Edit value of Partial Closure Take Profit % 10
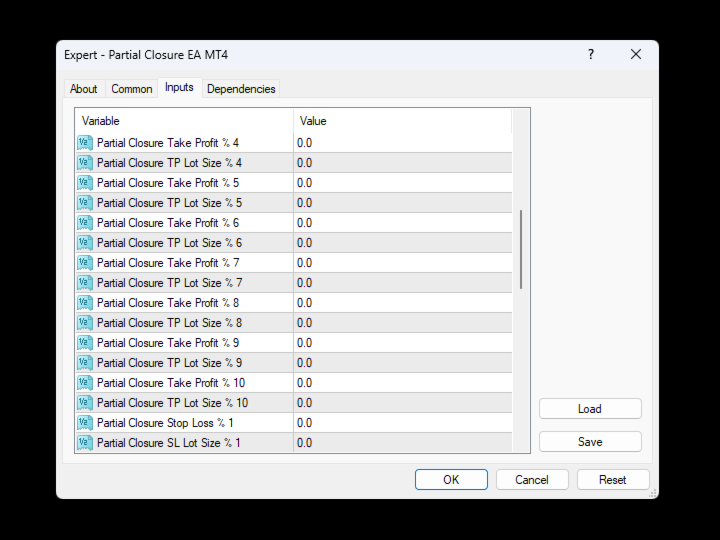 (x=403, y=382)
